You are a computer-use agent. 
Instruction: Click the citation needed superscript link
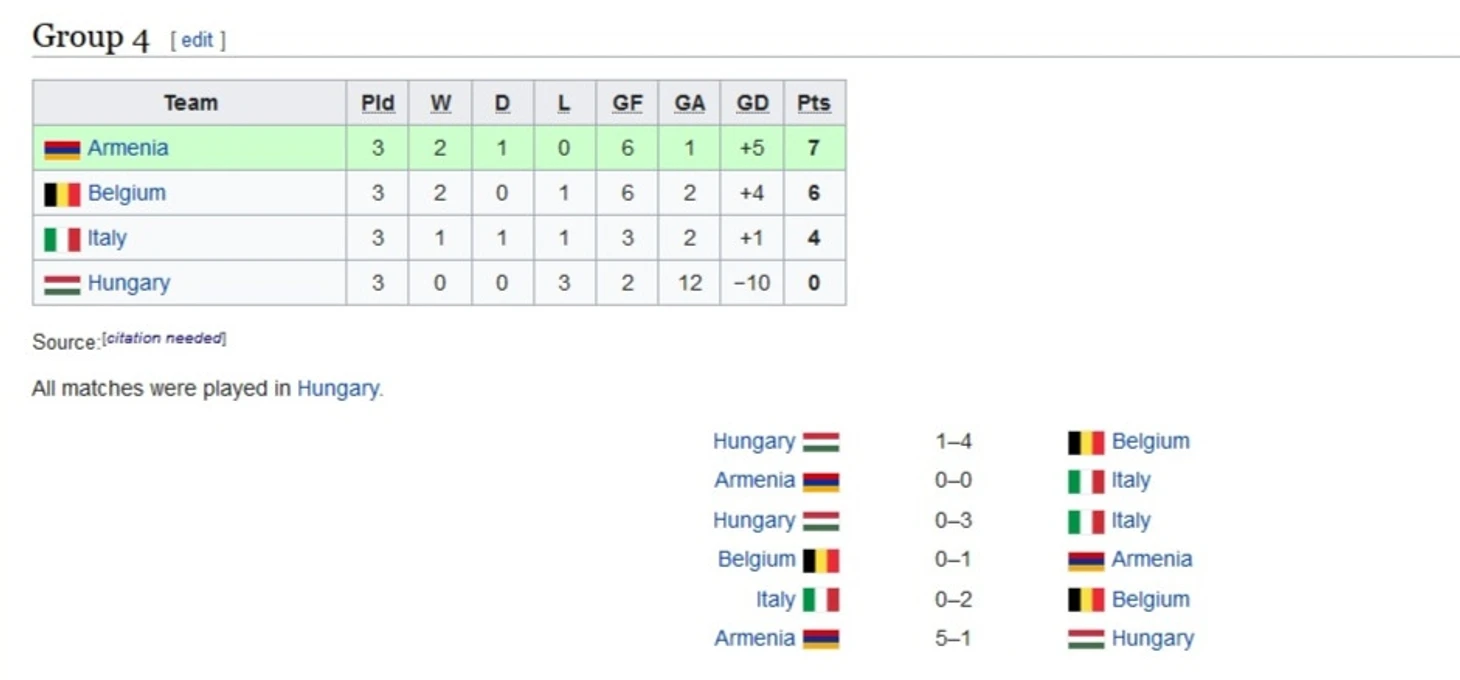[x=165, y=338]
